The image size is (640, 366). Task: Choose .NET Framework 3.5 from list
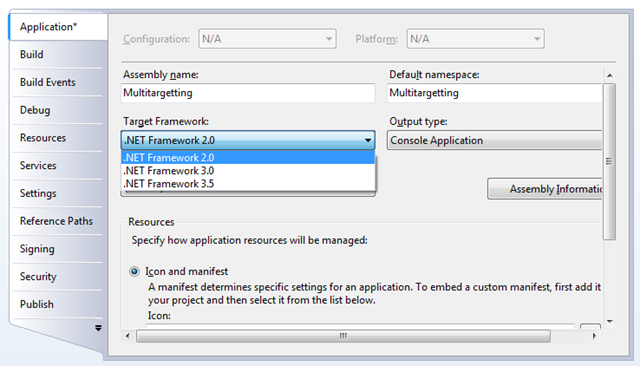(x=248, y=184)
